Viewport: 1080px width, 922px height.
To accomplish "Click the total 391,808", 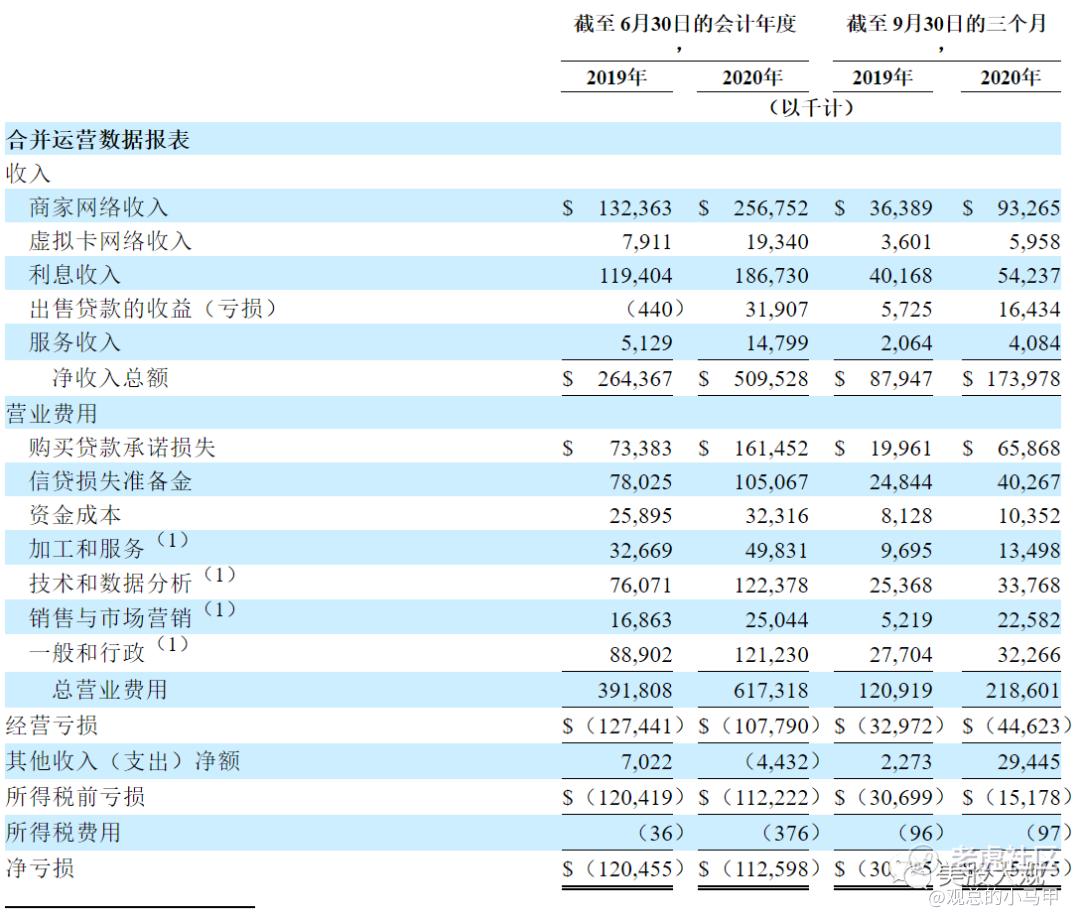I will point(634,691).
